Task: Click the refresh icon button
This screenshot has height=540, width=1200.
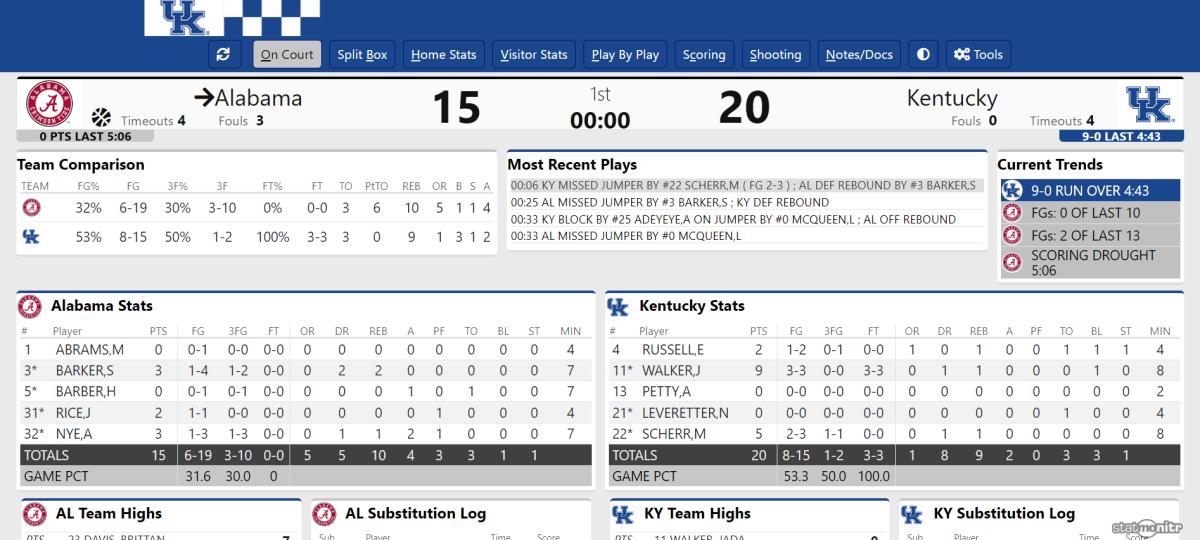Action: point(223,55)
